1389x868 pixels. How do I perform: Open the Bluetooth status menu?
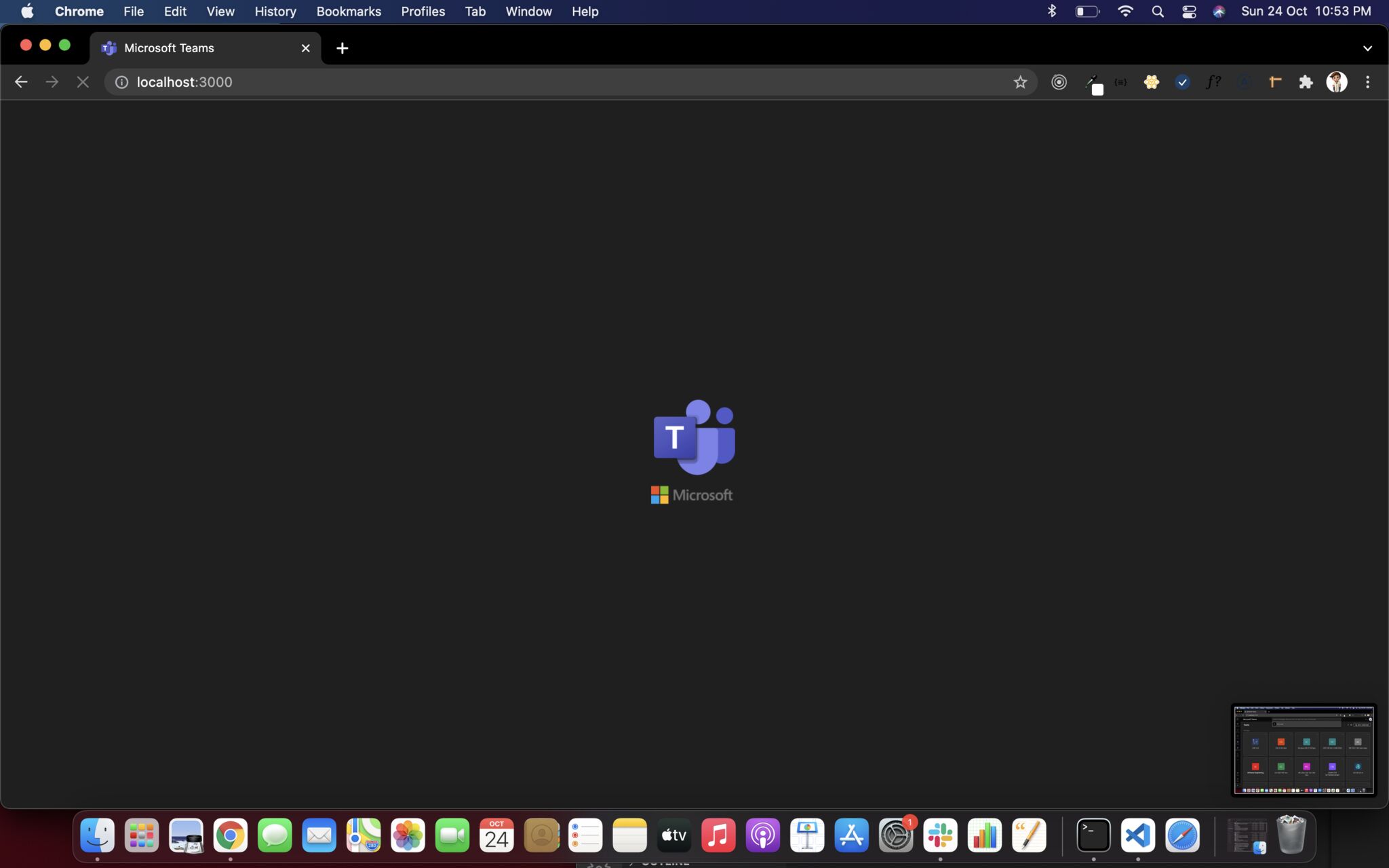(x=1052, y=12)
